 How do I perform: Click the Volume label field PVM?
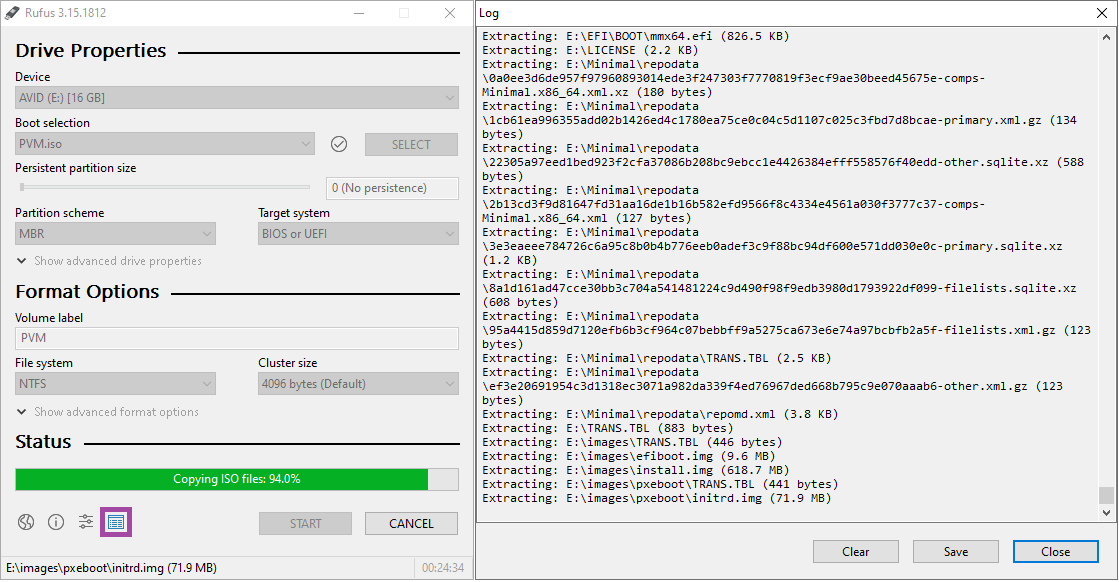237,338
